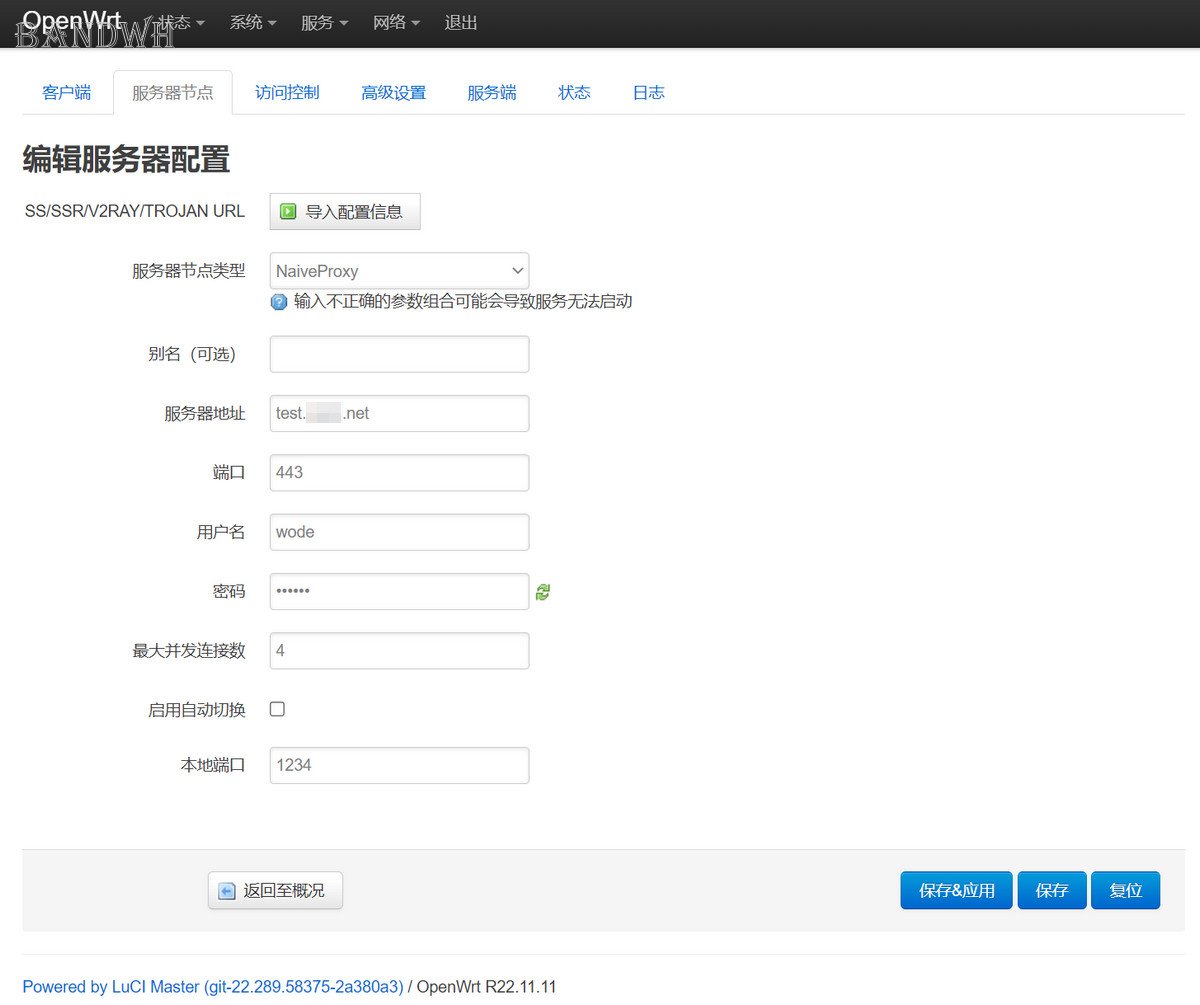Image resolution: width=1200 pixels, height=1005 pixels.
Task: Click the 保存&应用 button
Action: (x=957, y=890)
